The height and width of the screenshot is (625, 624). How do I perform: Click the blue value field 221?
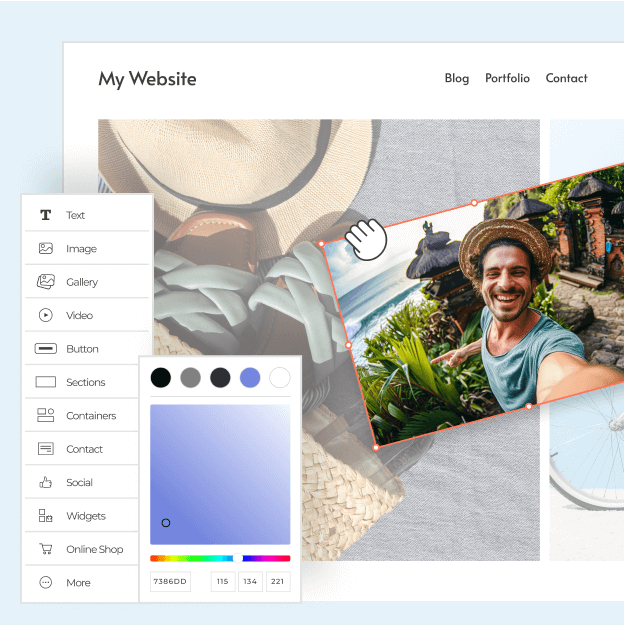(278, 582)
